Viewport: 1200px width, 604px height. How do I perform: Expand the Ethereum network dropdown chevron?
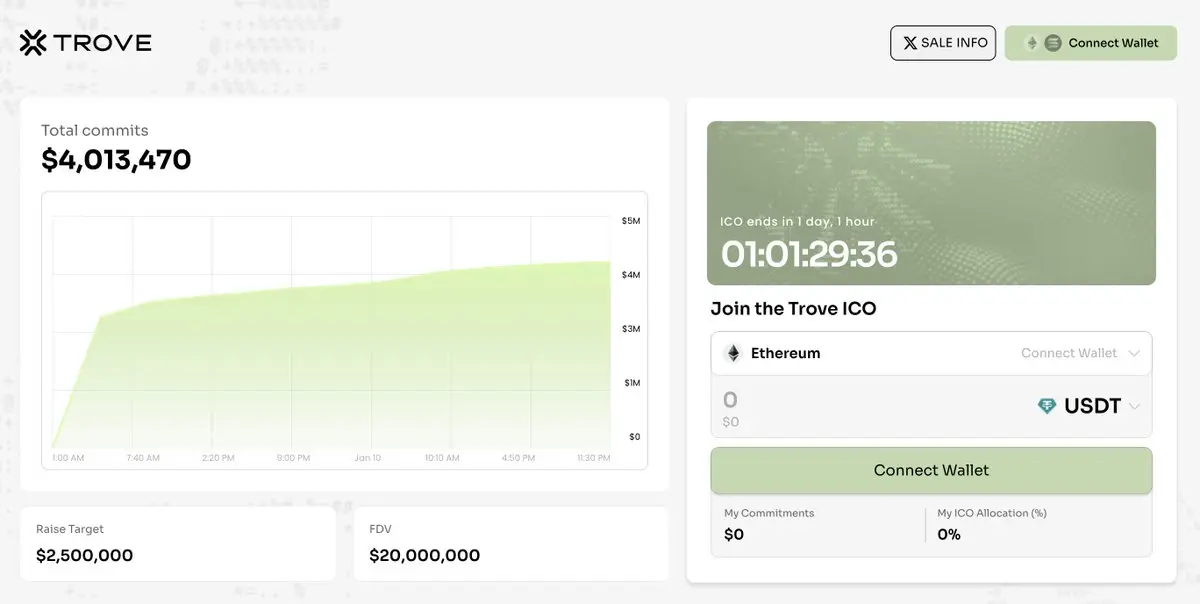[1134, 353]
